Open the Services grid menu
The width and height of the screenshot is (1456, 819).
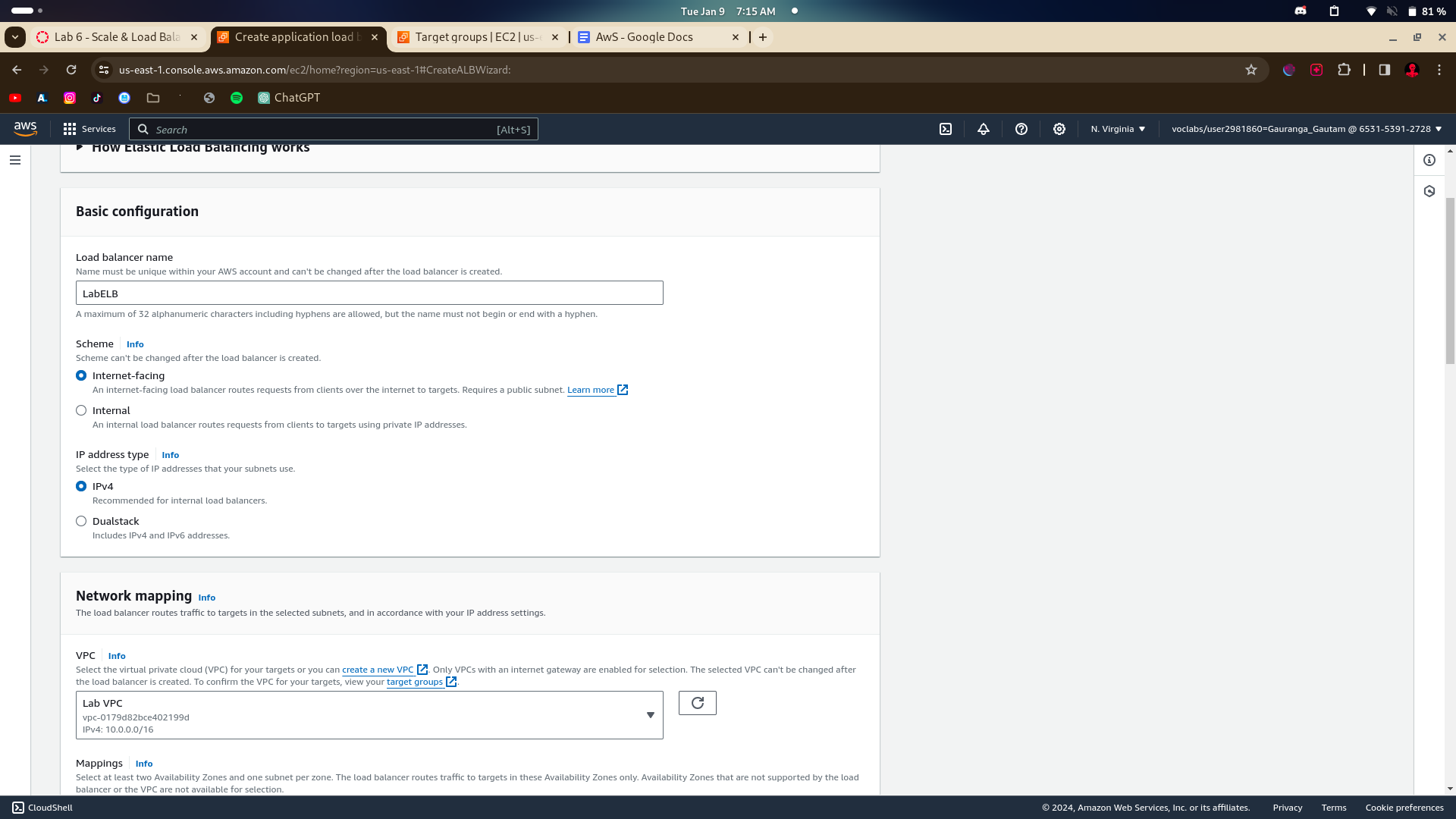click(x=89, y=129)
